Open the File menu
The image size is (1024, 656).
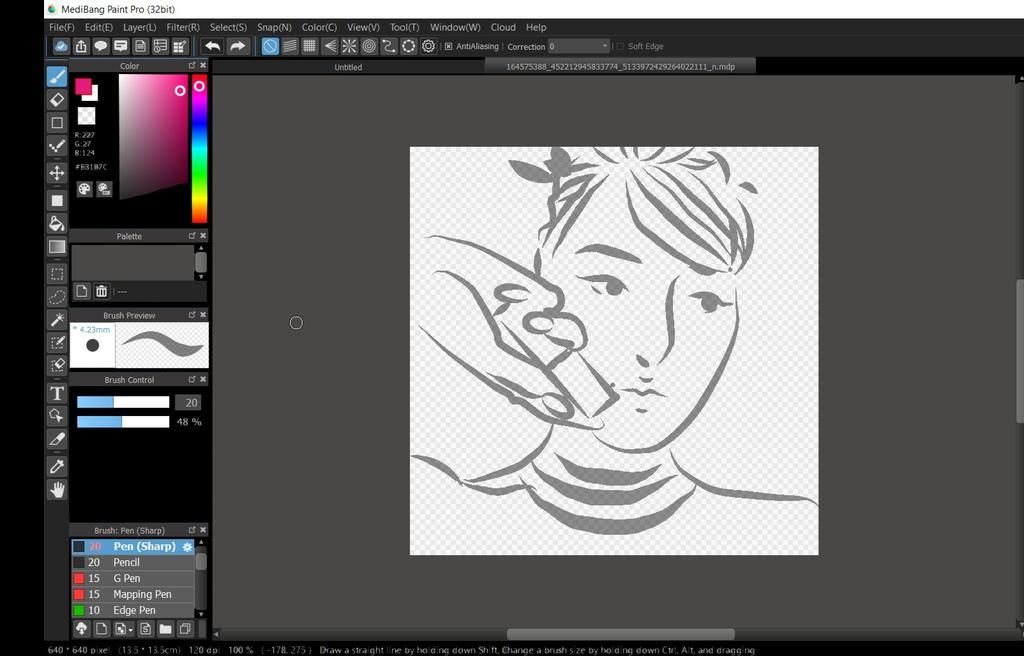62,27
